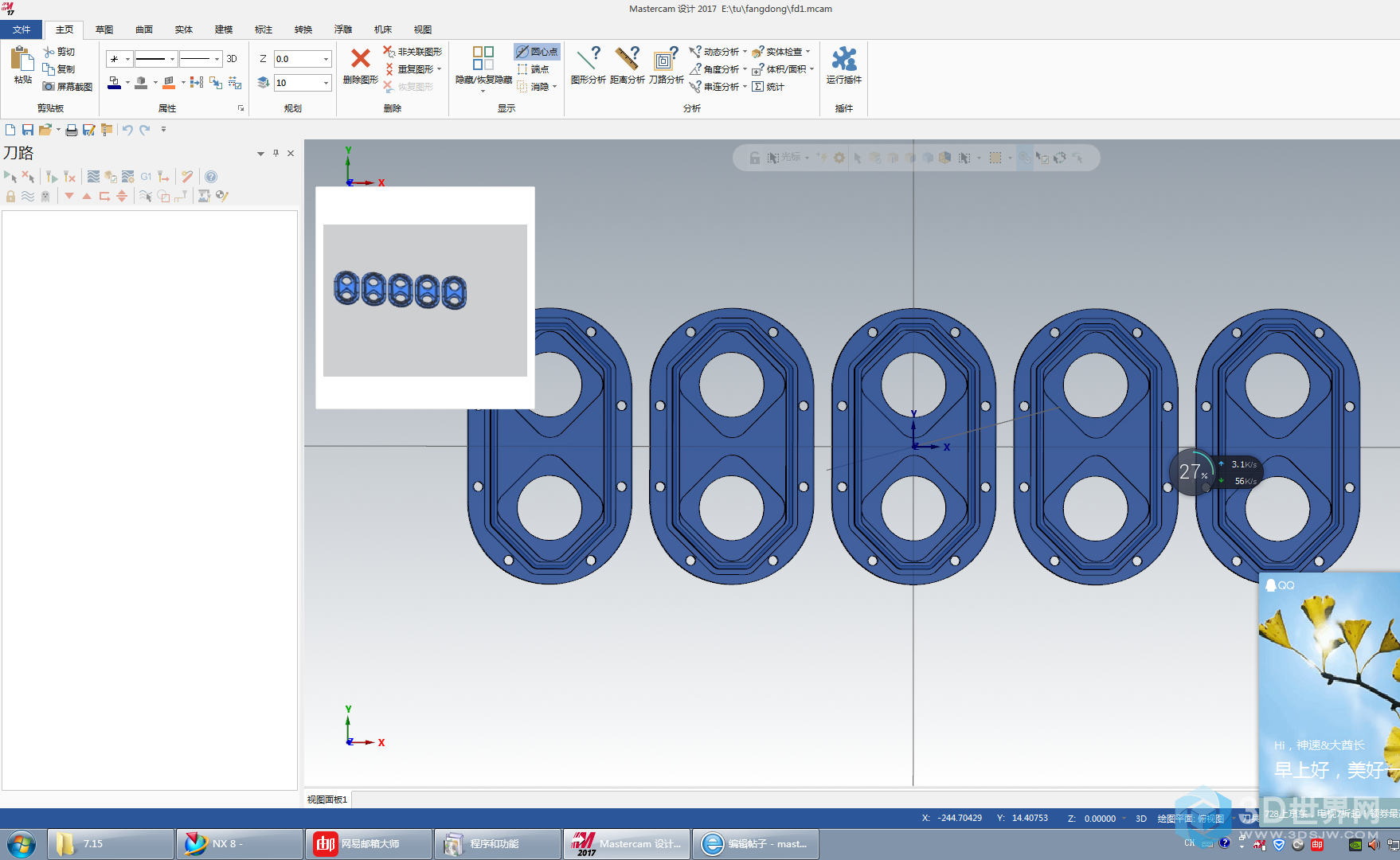Open the line width dropdown

[x=217, y=59]
